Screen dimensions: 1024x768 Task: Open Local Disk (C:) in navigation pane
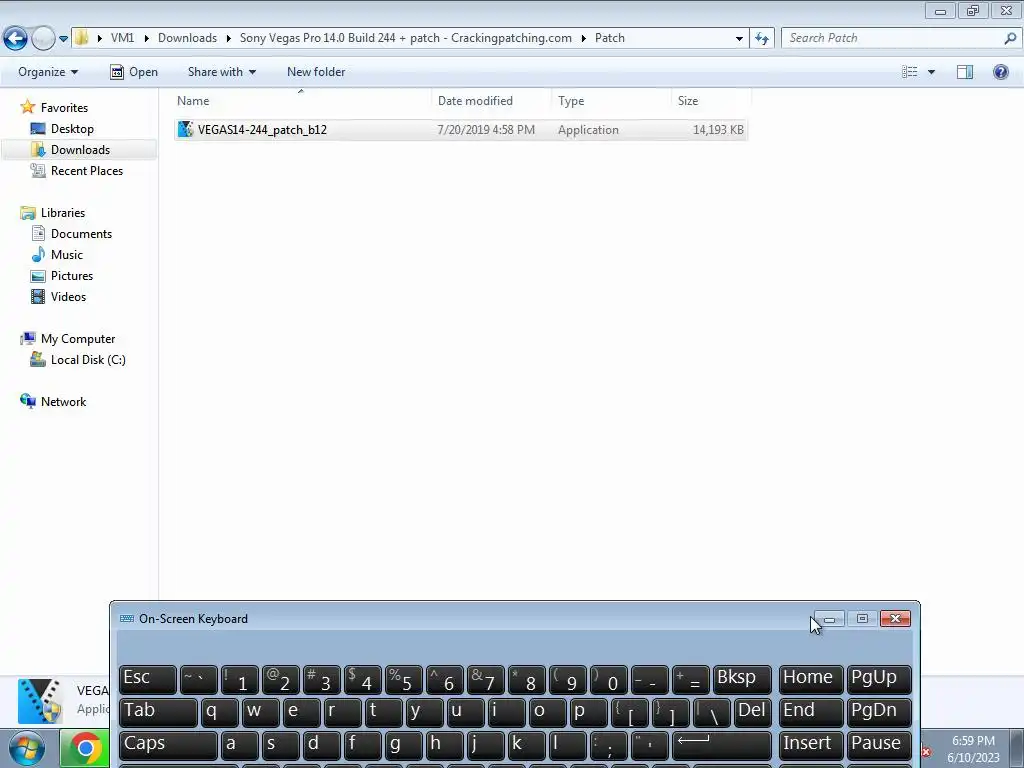88,360
